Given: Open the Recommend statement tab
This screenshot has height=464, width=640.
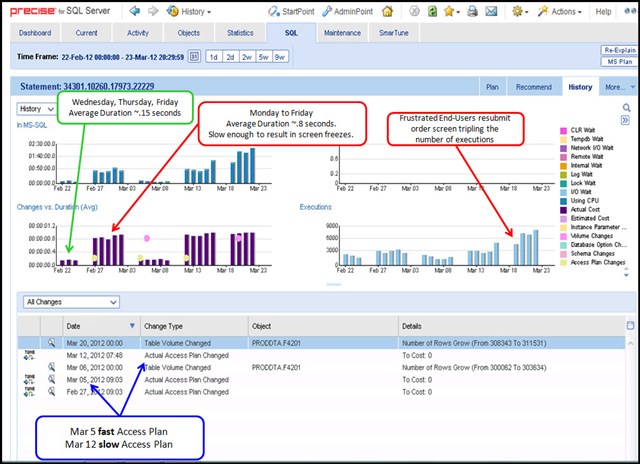Looking at the screenshot, I should point(533,87).
